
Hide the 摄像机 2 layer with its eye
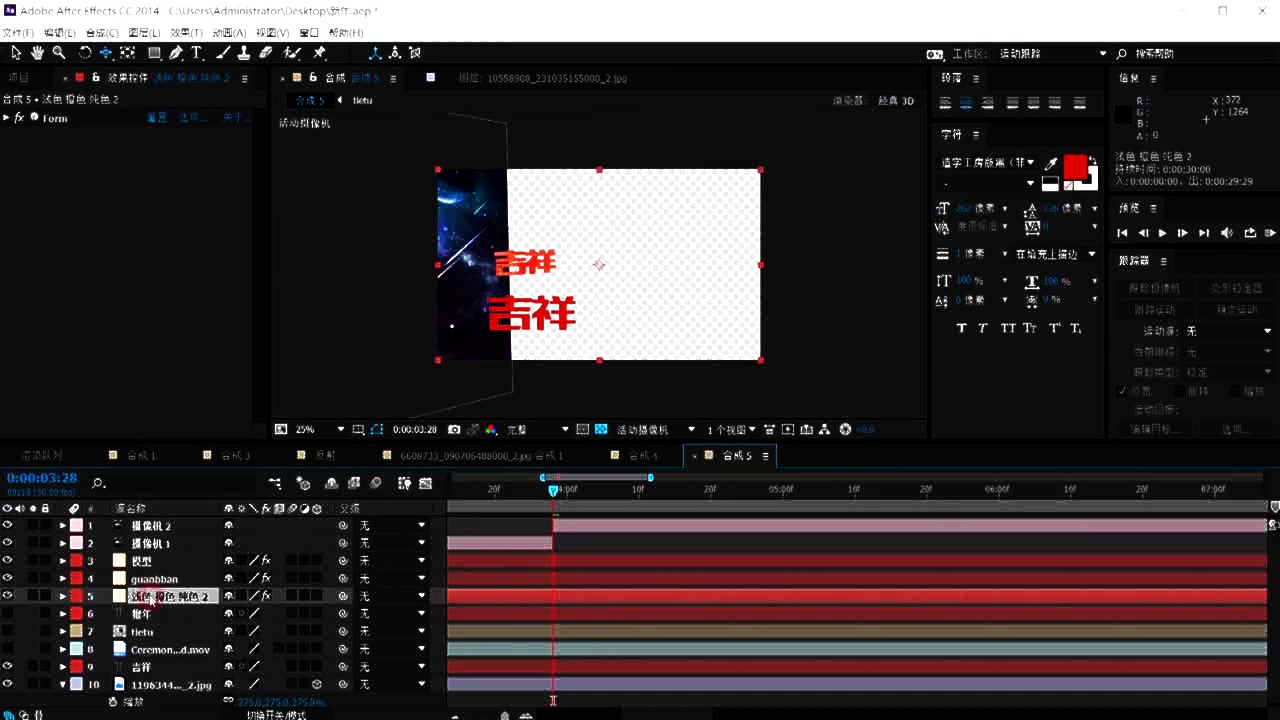(x=7, y=525)
